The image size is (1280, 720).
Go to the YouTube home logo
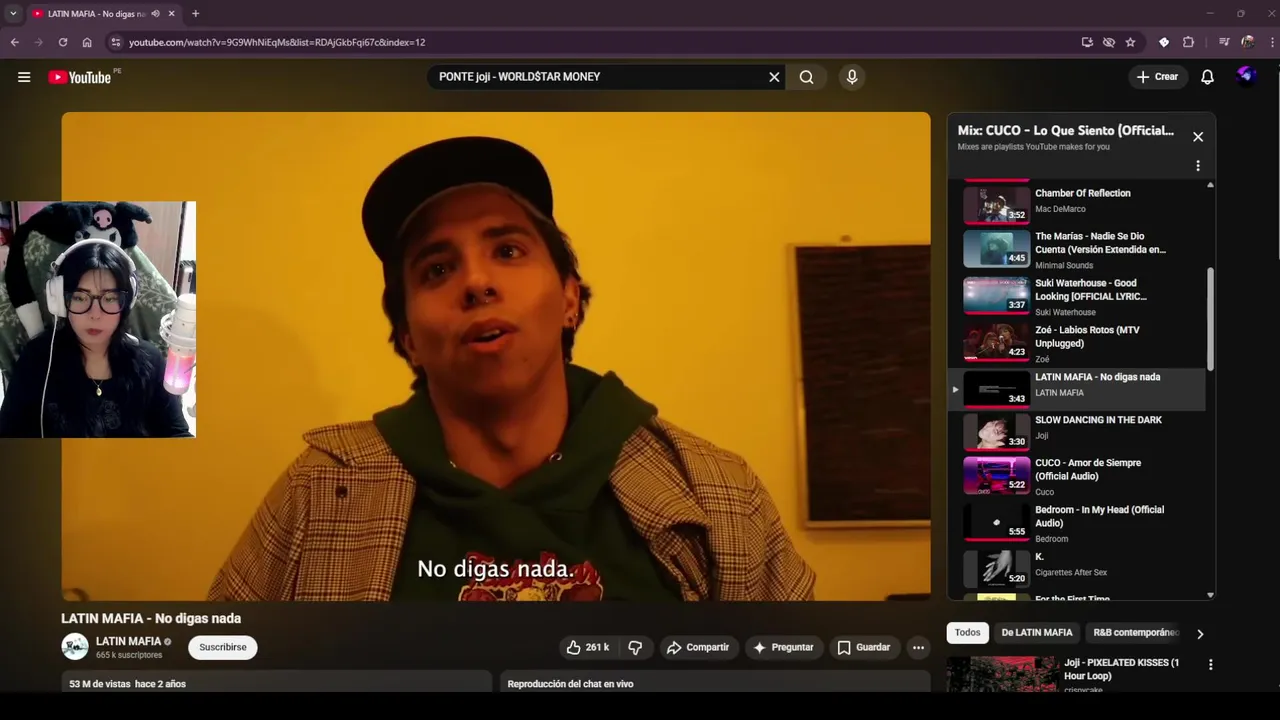[x=80, y=77]
